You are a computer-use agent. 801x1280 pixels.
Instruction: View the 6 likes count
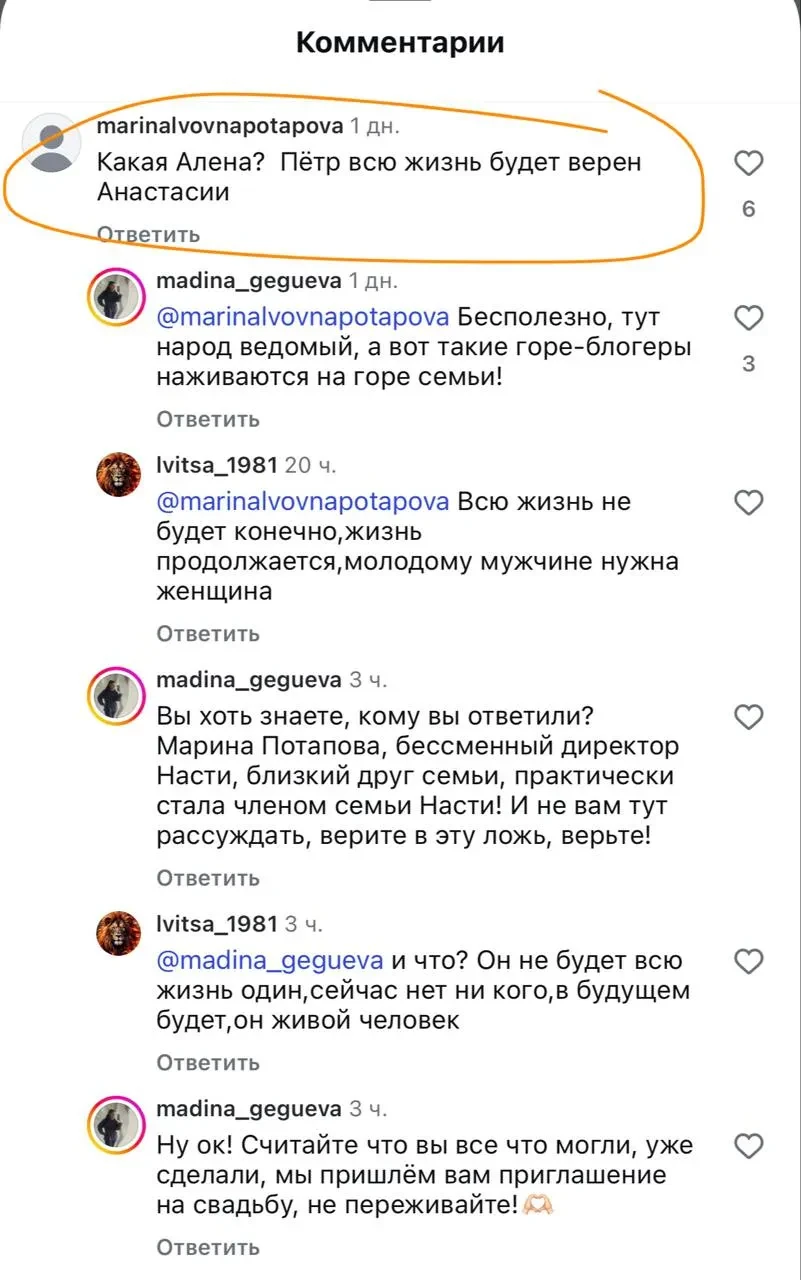[x=749, y=210]
